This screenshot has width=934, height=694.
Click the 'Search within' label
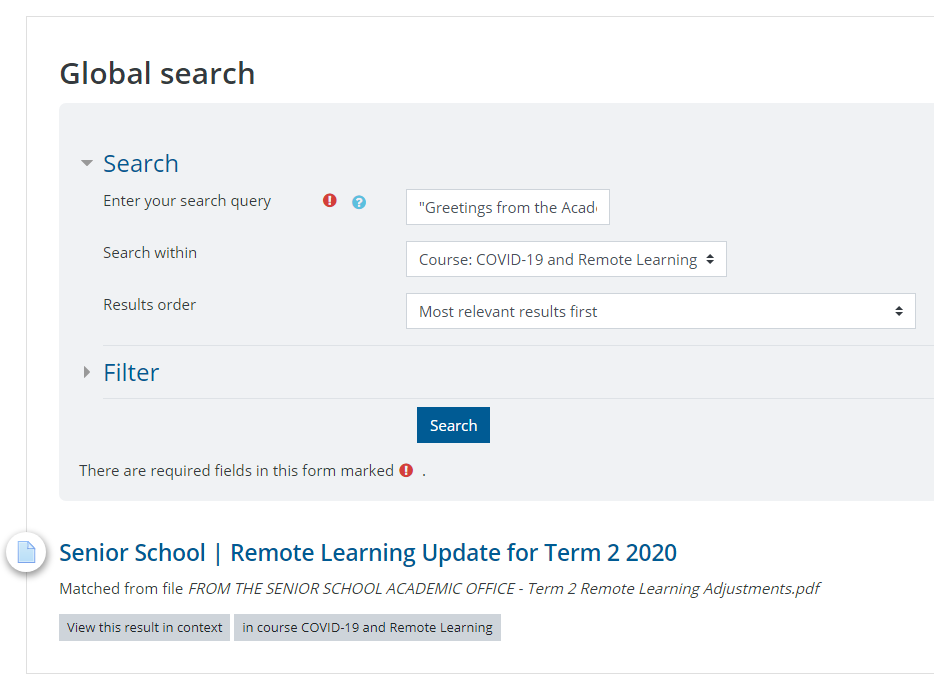[x=150, y=252]
